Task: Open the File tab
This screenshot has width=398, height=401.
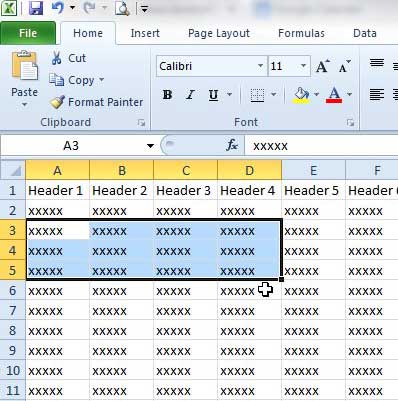Action: click(28, 33)
